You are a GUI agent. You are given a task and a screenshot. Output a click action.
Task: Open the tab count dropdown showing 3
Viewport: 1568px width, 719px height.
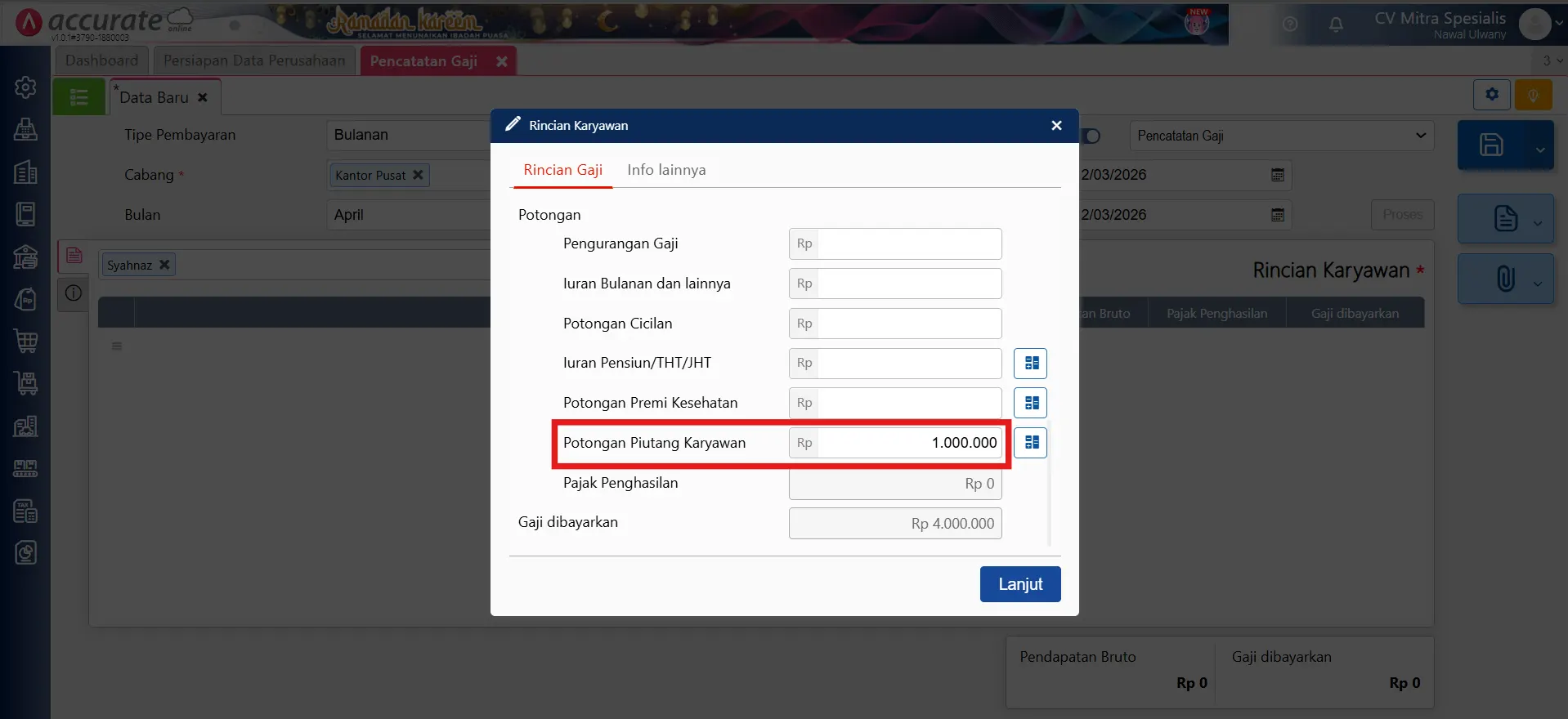coord(1552,60)
